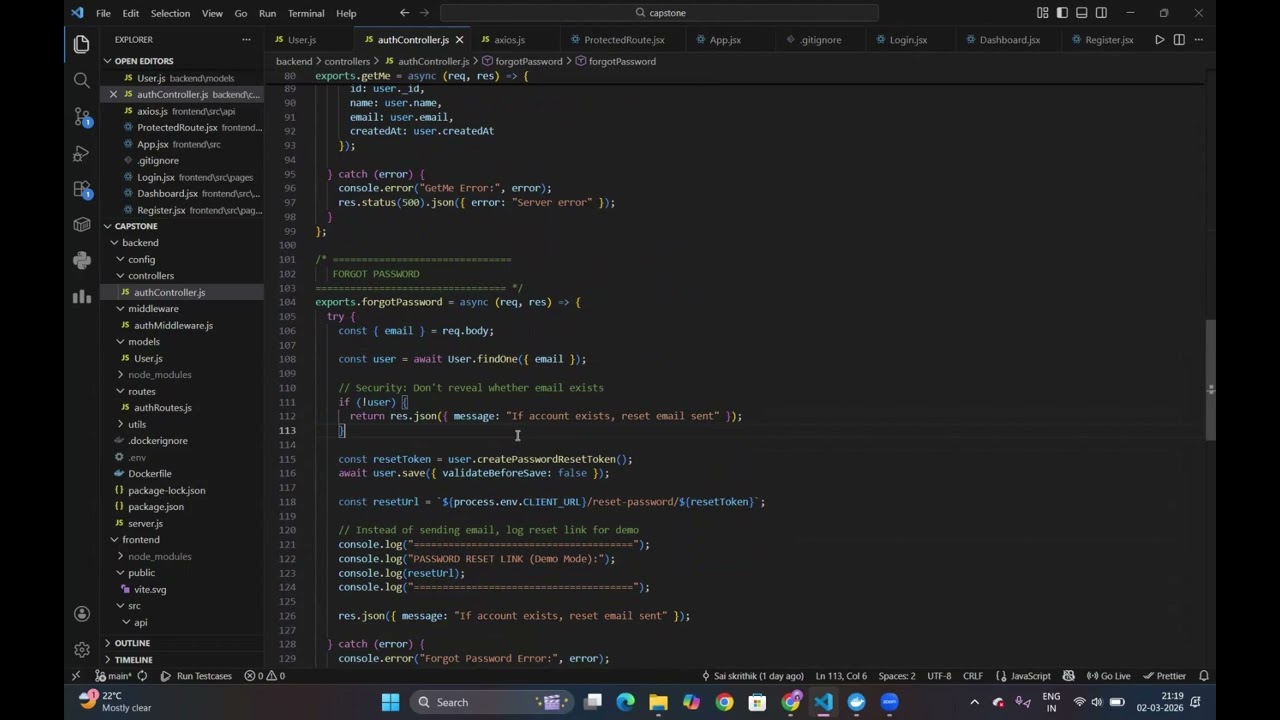Click Copilot status icon in status bar
Screen dimensions: 1280x720
click(1068, 676)
